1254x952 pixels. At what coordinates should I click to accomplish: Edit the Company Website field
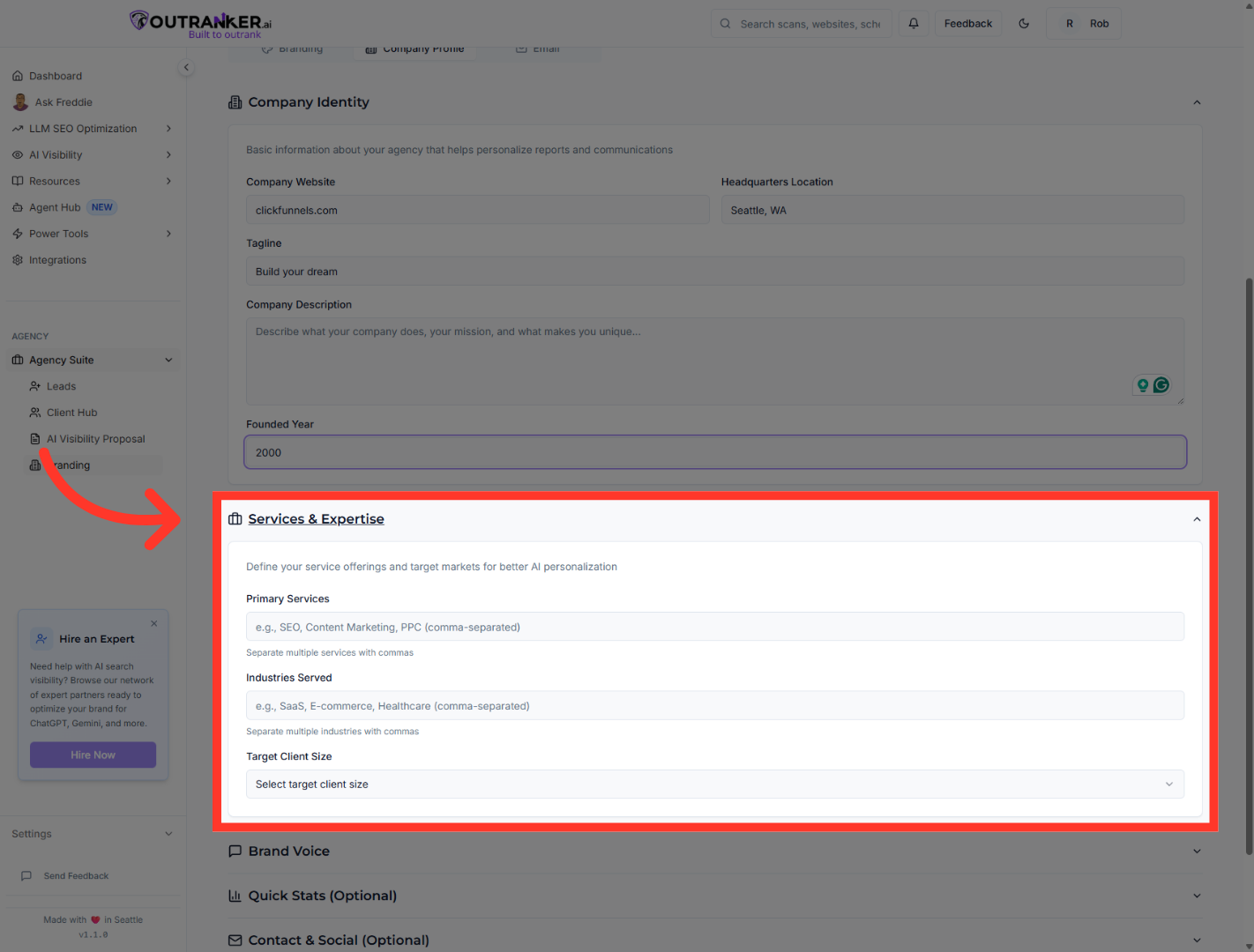[478, 210]
